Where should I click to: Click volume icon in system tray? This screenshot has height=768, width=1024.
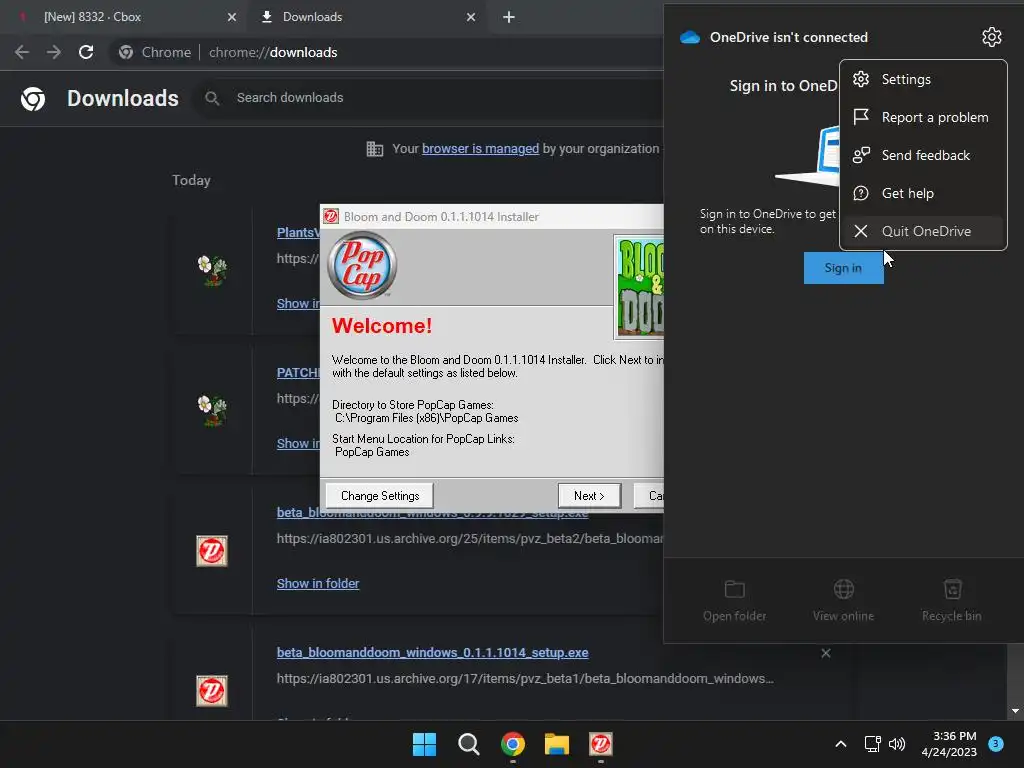tap(897, 744)
